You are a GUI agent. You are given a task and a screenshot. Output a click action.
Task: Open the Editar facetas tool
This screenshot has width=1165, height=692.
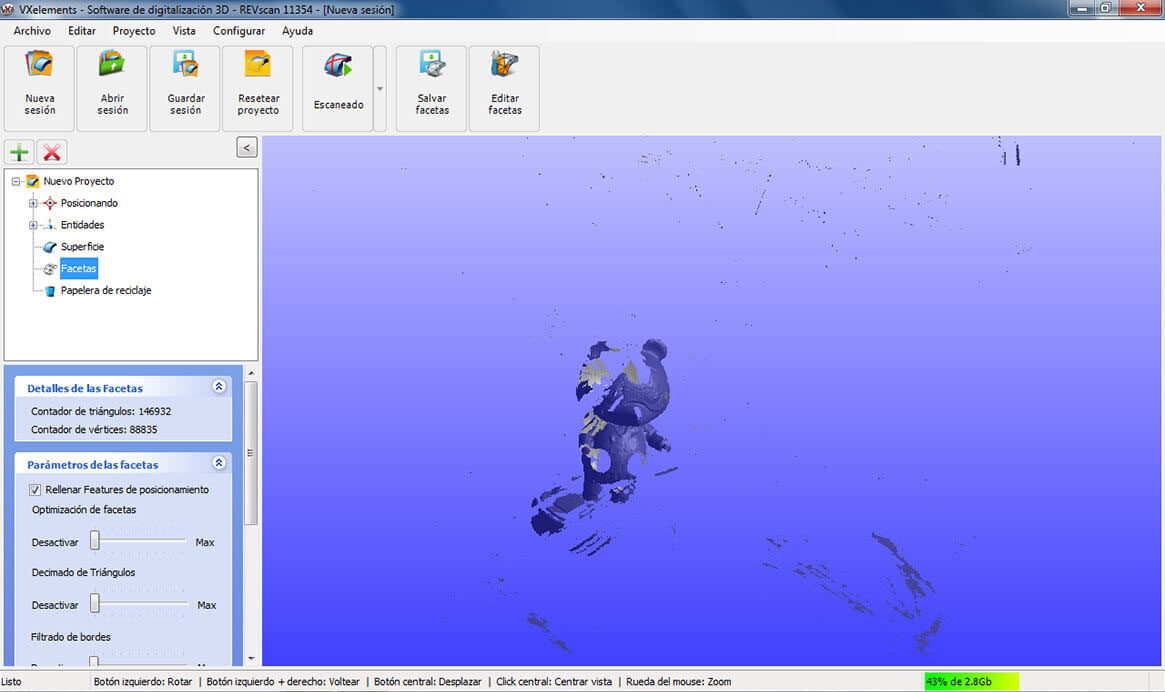coord(504,88)
